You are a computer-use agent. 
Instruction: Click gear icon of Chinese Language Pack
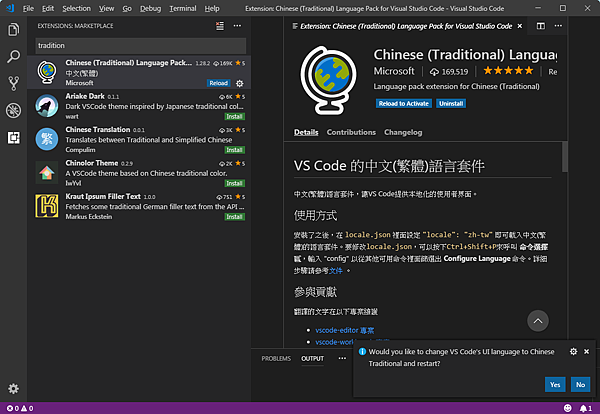tap(240, 83)
